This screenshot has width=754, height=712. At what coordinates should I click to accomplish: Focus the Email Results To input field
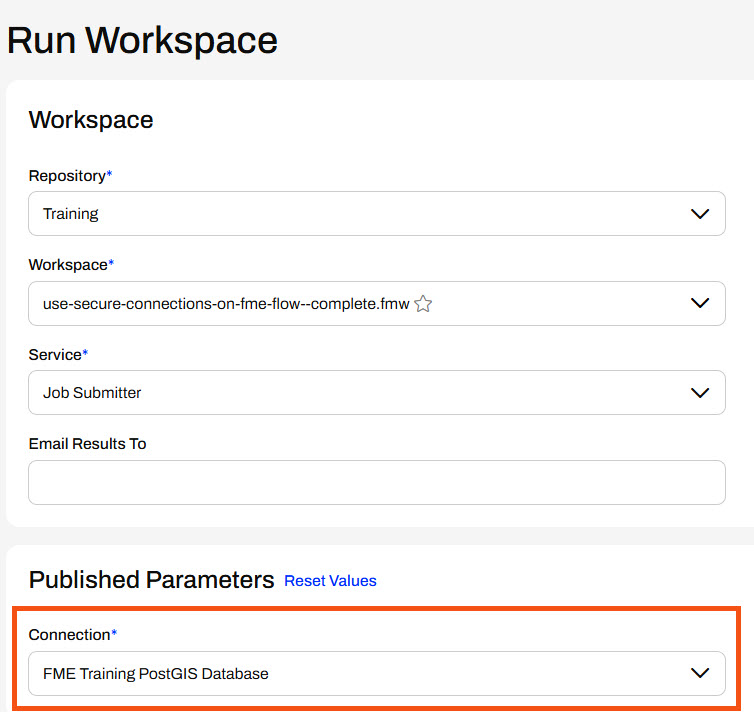click(x=376, y=483)
